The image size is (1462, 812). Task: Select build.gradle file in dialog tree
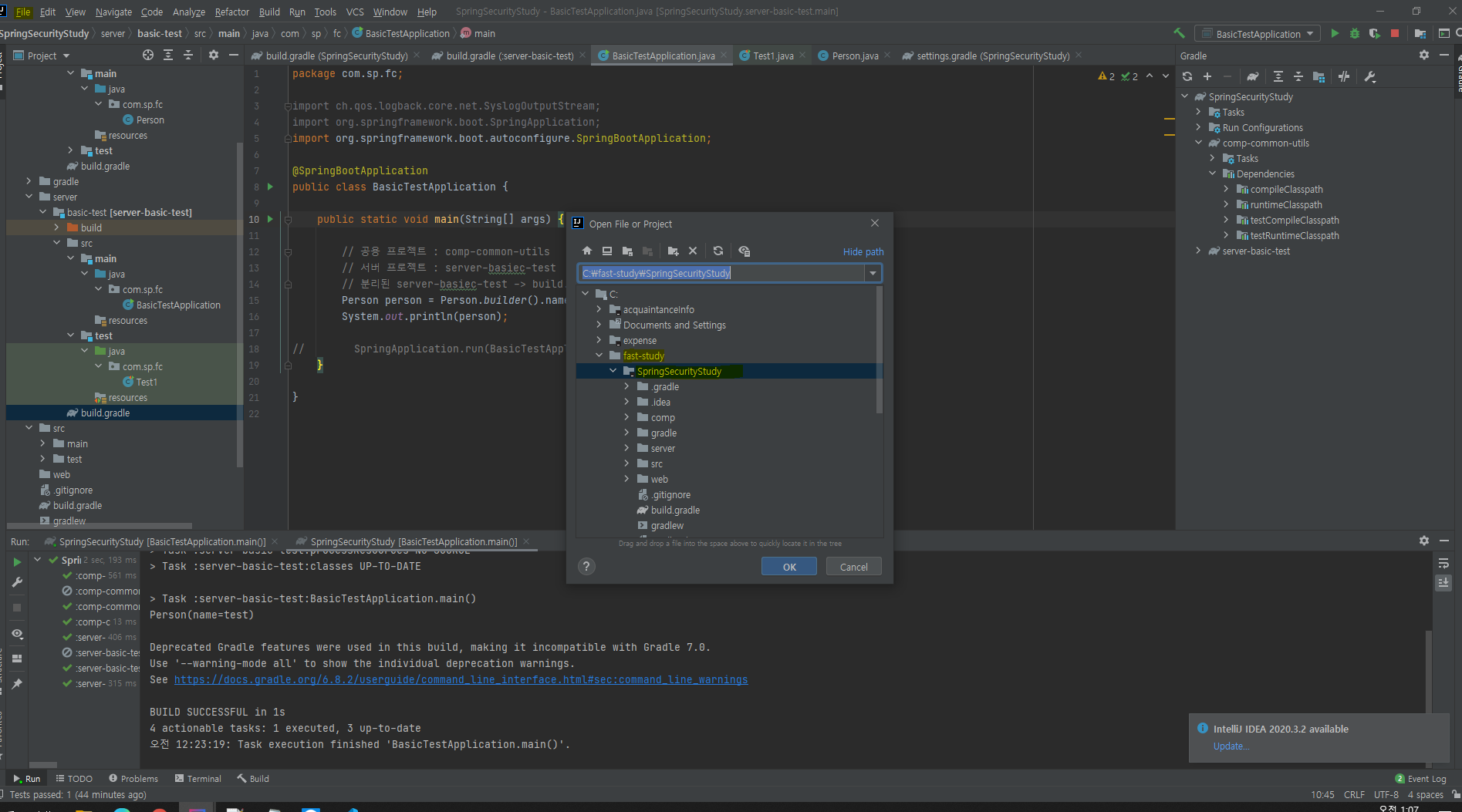pos(675,510)
